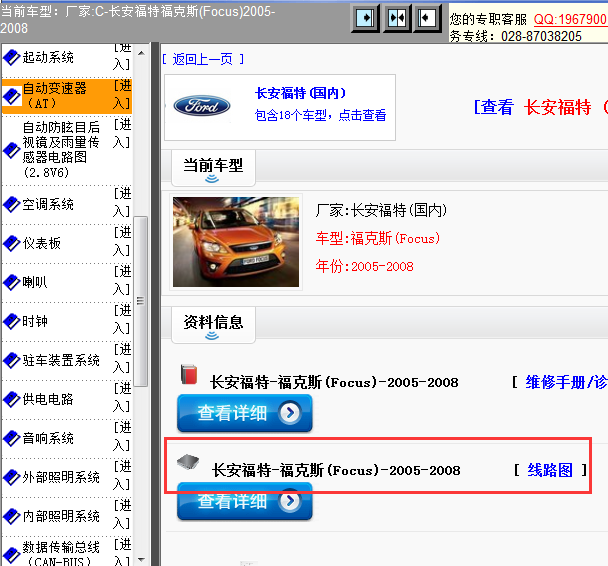Click the sidebar vertical scrollbar thumb
This screenshot has width=608, height=566.
click(x=140, y=301)
